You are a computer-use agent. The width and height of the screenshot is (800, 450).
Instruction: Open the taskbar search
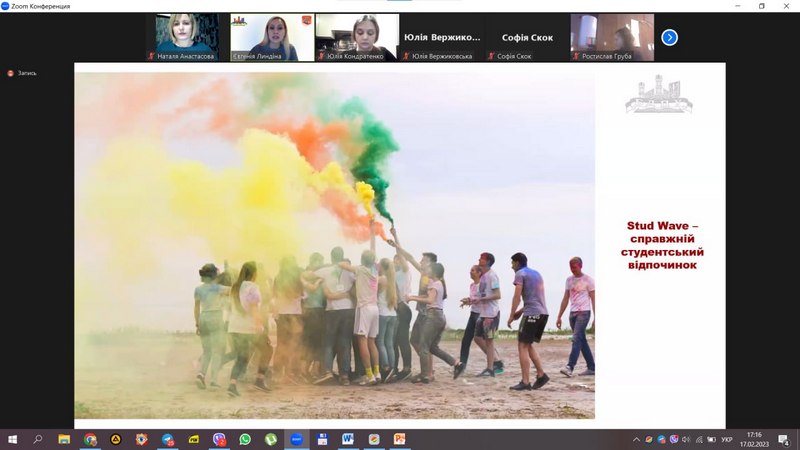[38, 439]
